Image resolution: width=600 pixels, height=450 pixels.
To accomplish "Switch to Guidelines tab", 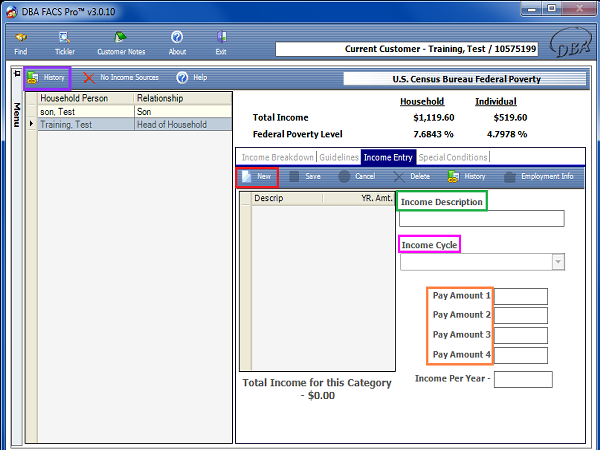I will (x=339, y=157).
